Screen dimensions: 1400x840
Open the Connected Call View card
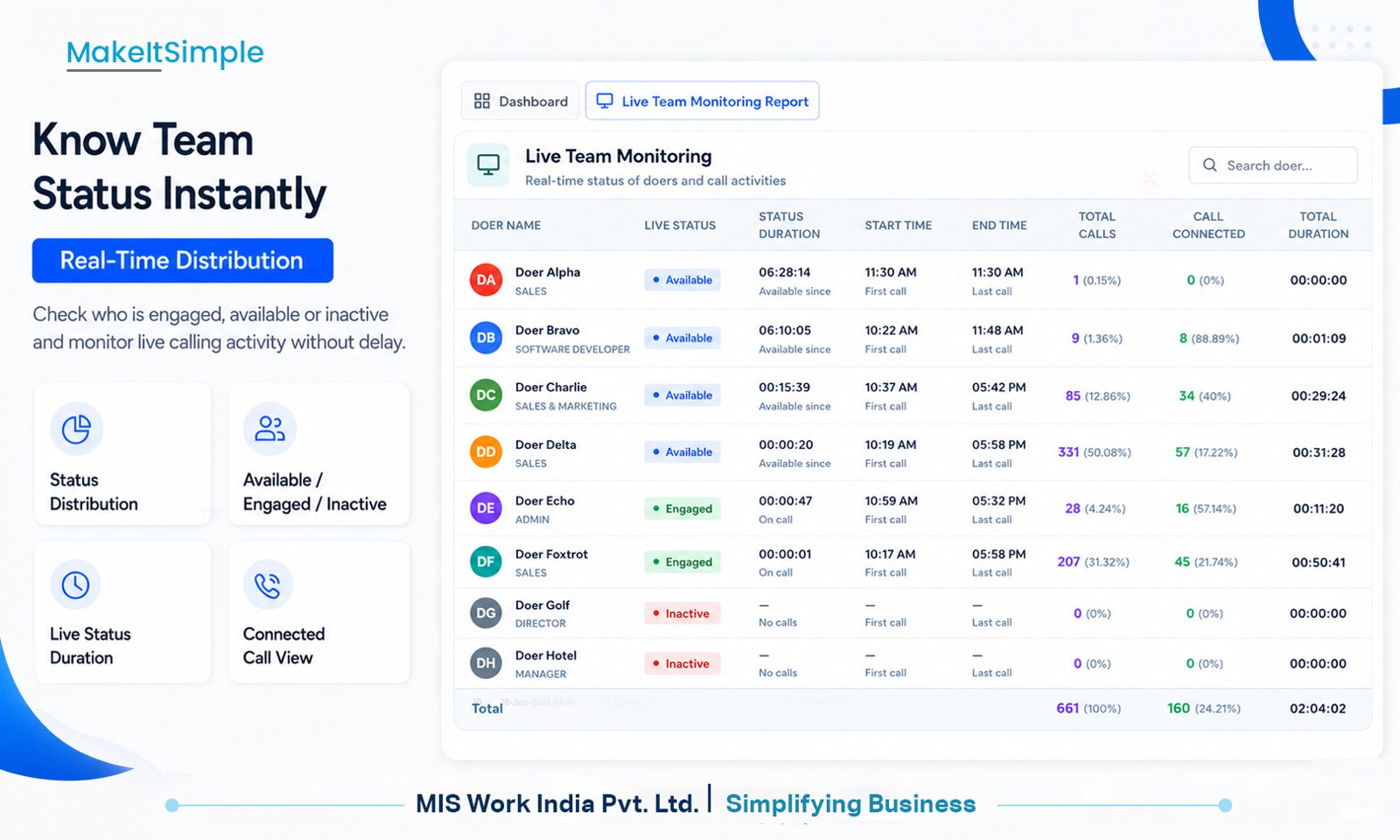318,612
